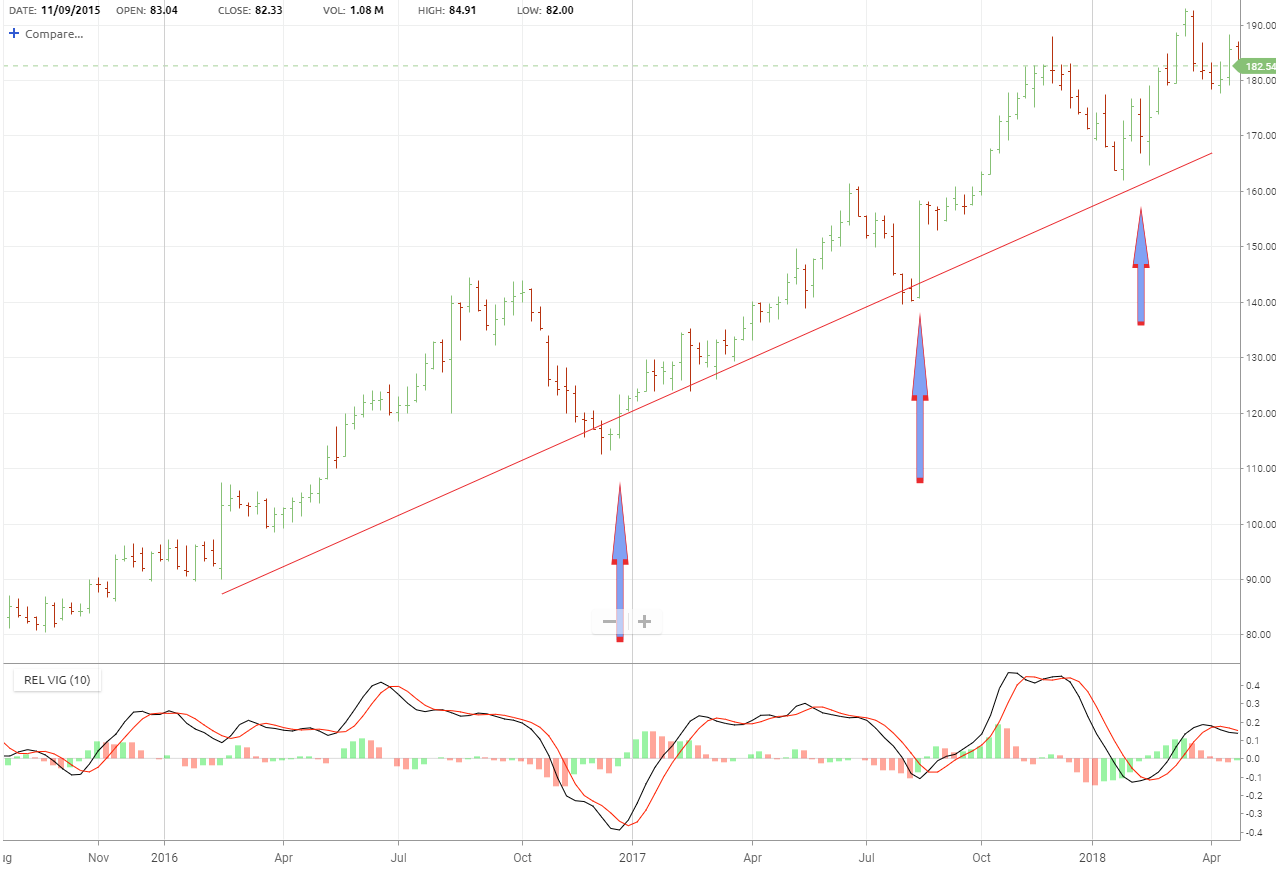Viewport: 1276px width, 873px height.
Task: Click the 2016 label on time axis
Action: pos(164,858)
